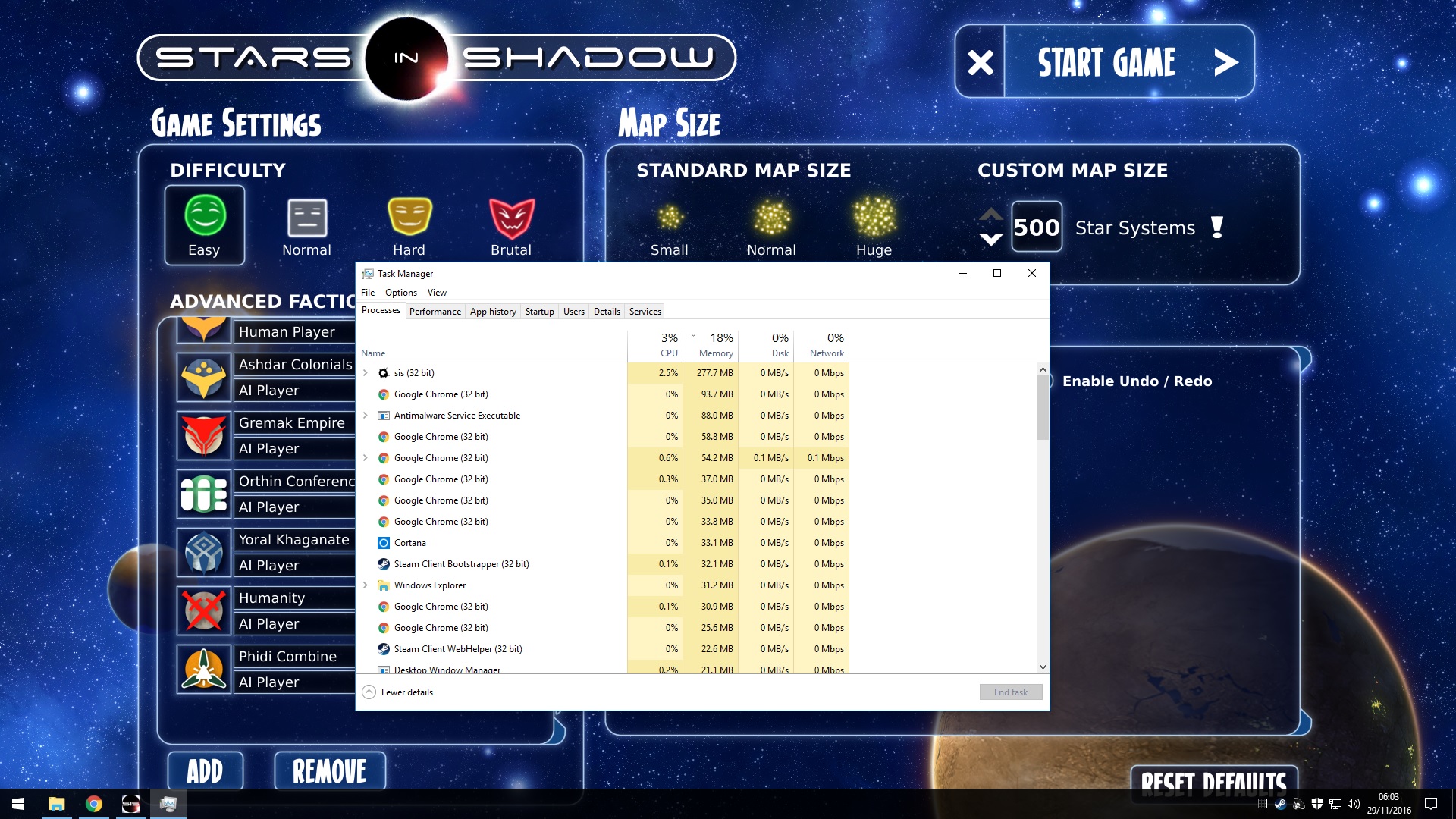Expand the Antimalware Service Executable row
Viewport: 1456px width, 819px height.
click(366, 416)
